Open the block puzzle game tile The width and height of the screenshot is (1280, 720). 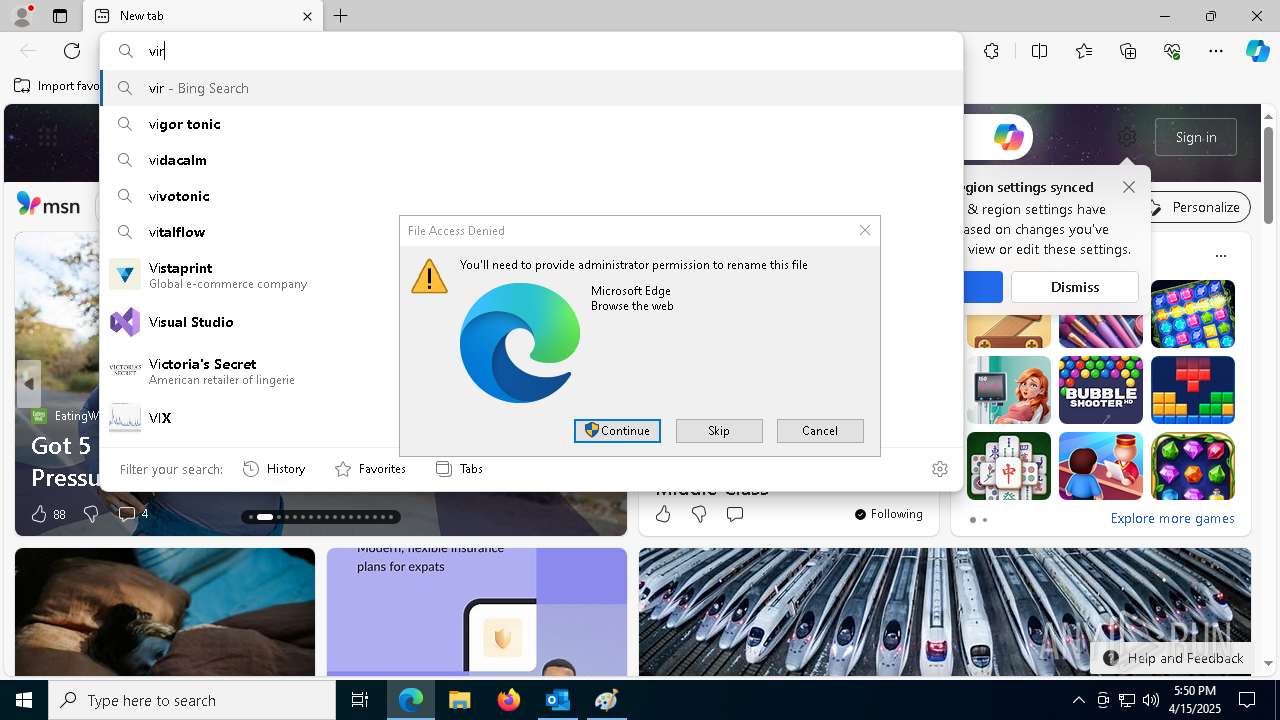point(1193,390)
